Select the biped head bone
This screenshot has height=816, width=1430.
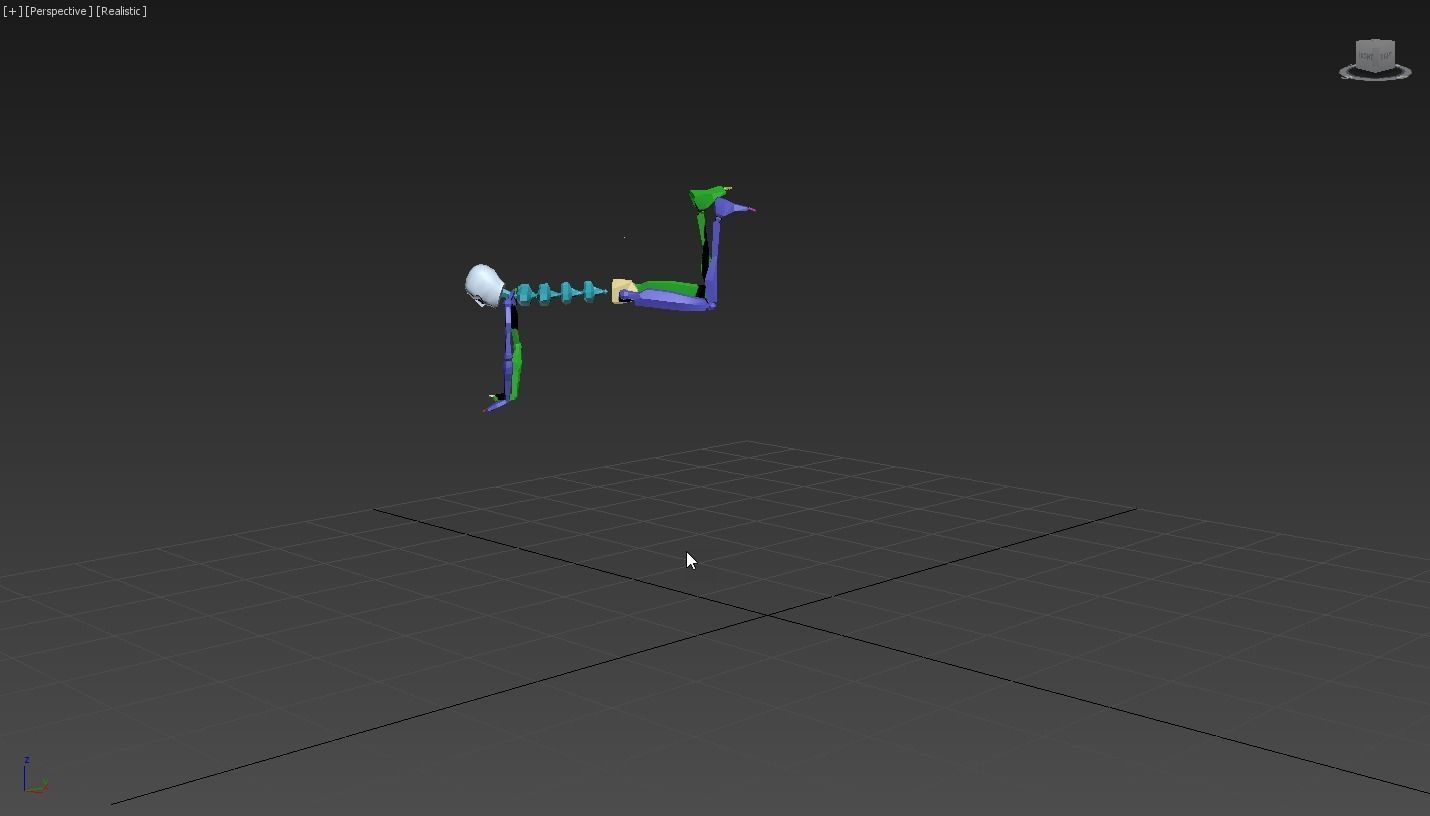[x=483, y=285]
